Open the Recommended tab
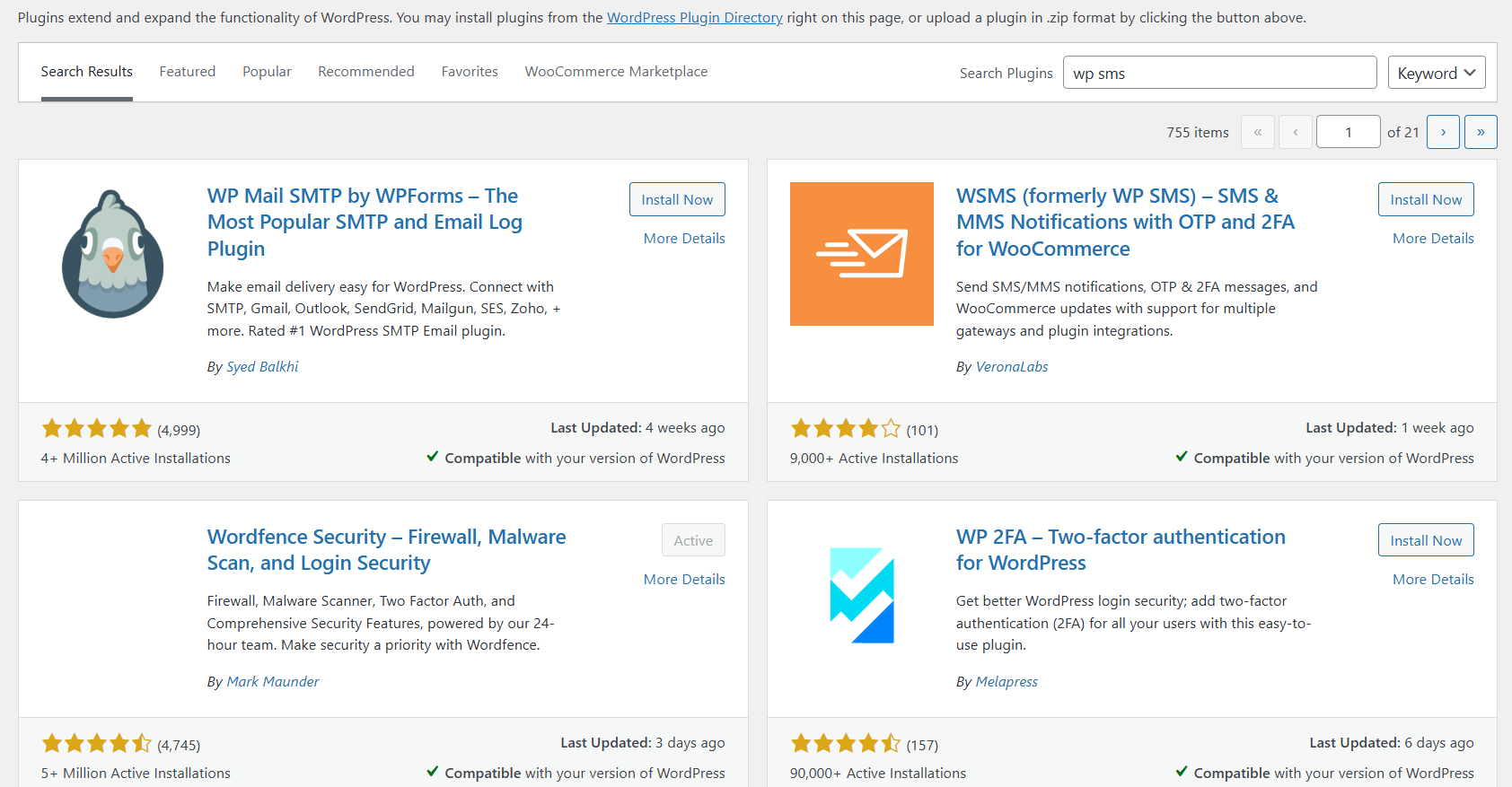The width and height of the screenshot is (1512, 787). [365, 72]
